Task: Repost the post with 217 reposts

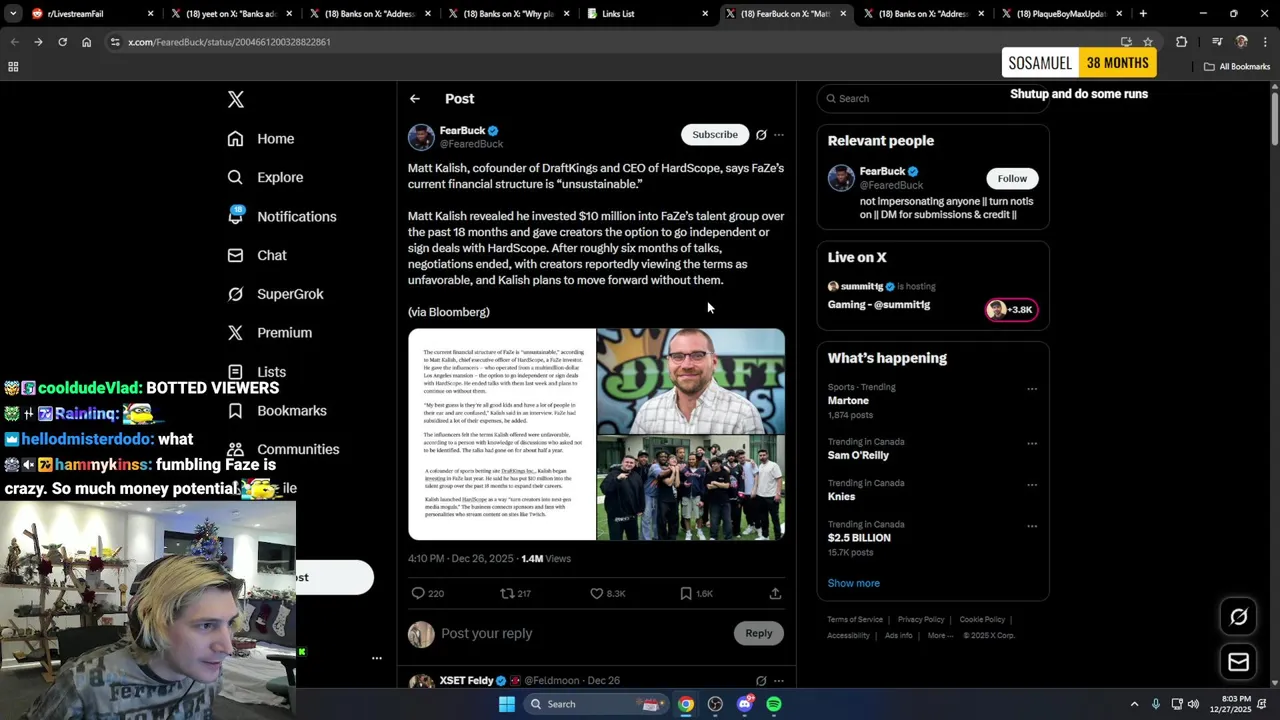Action: coord(507,593)
